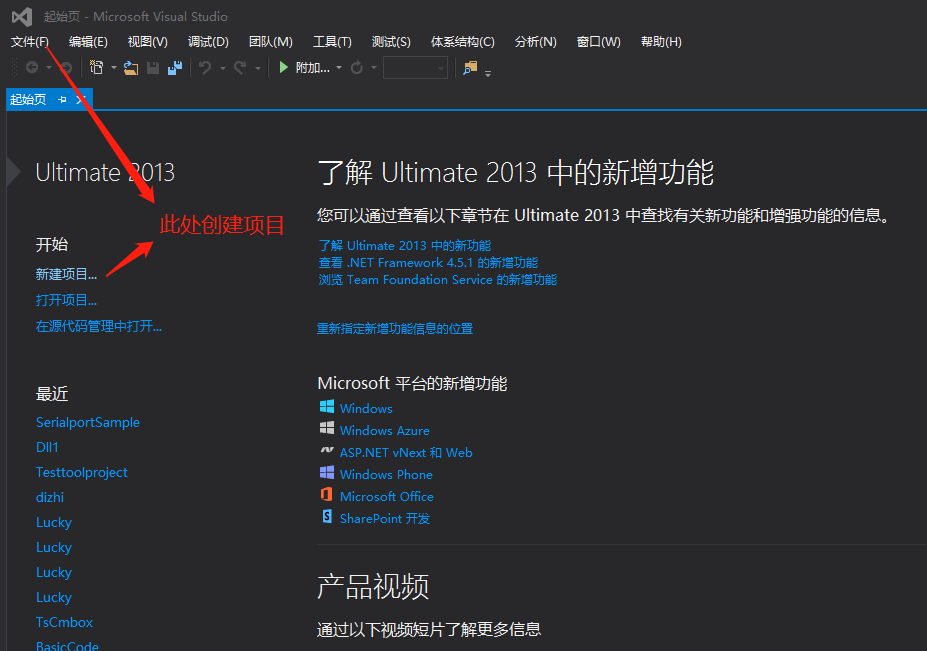Open the 工具(T) menu
Image resolution: width=927 pixels, height=651 pixels.
click(x=332, y=42)
